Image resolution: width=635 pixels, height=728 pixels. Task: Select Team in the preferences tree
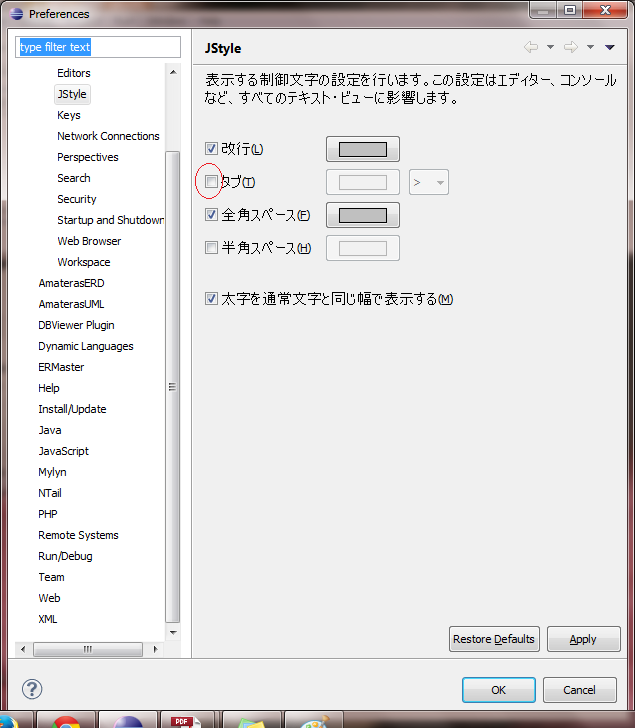point(52,577)
